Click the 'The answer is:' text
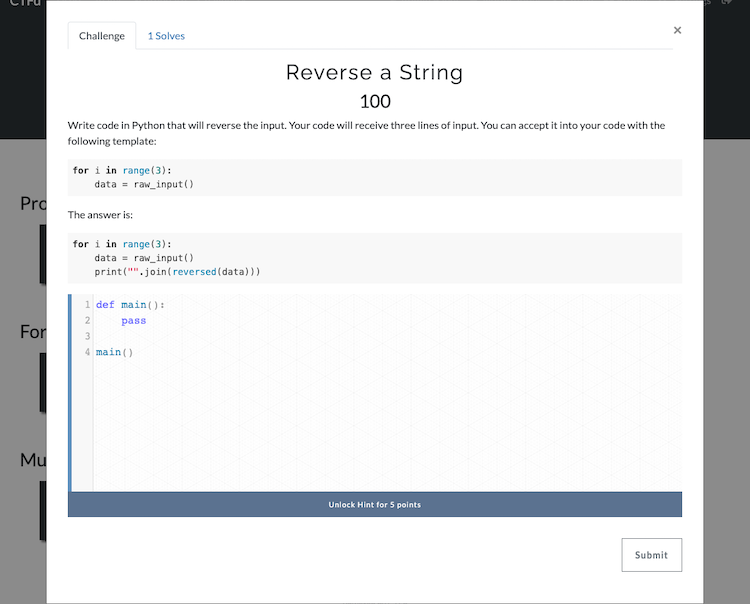750x604 pixels. click(x=100, y=215)
